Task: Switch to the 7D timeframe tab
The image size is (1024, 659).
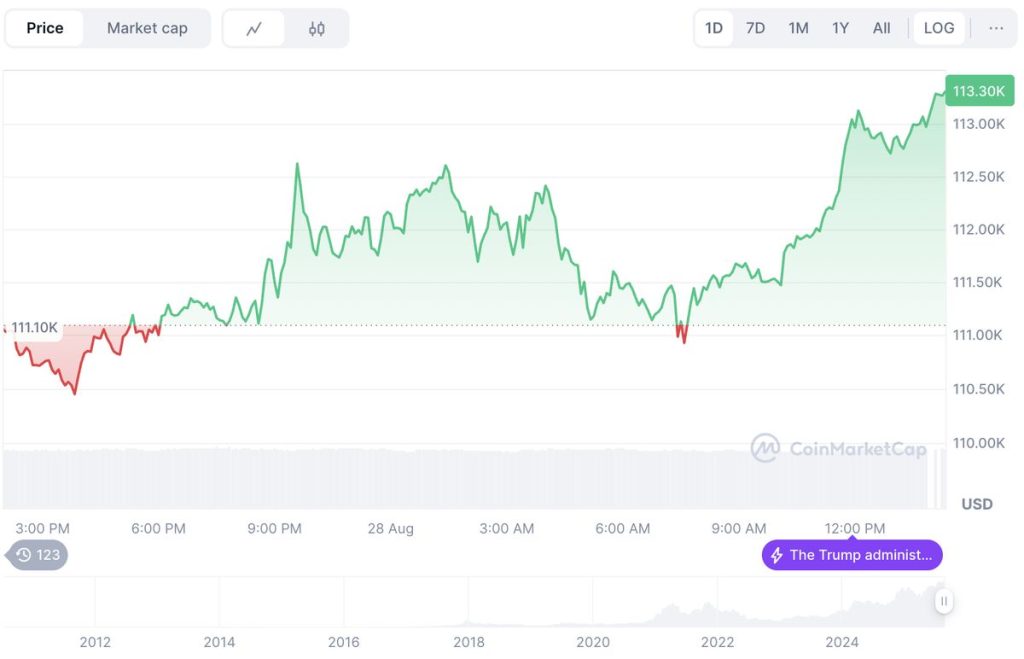Action: point(755,28)
